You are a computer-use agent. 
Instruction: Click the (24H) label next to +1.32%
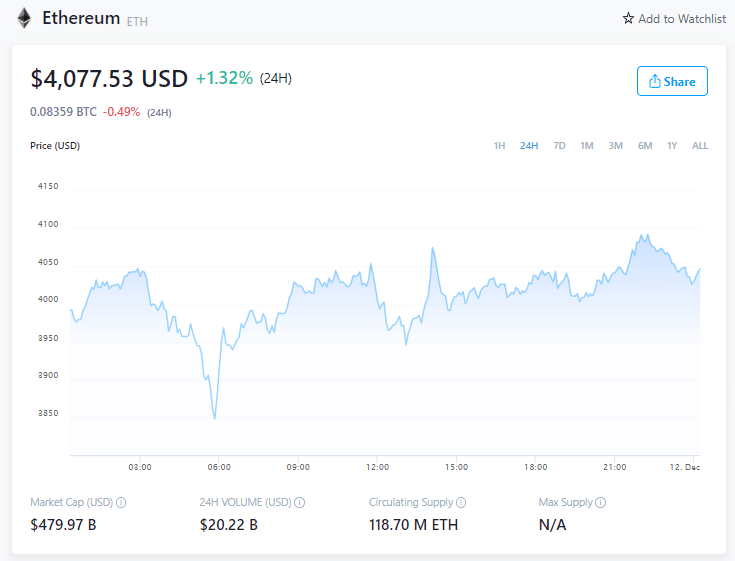click(276, 78)
